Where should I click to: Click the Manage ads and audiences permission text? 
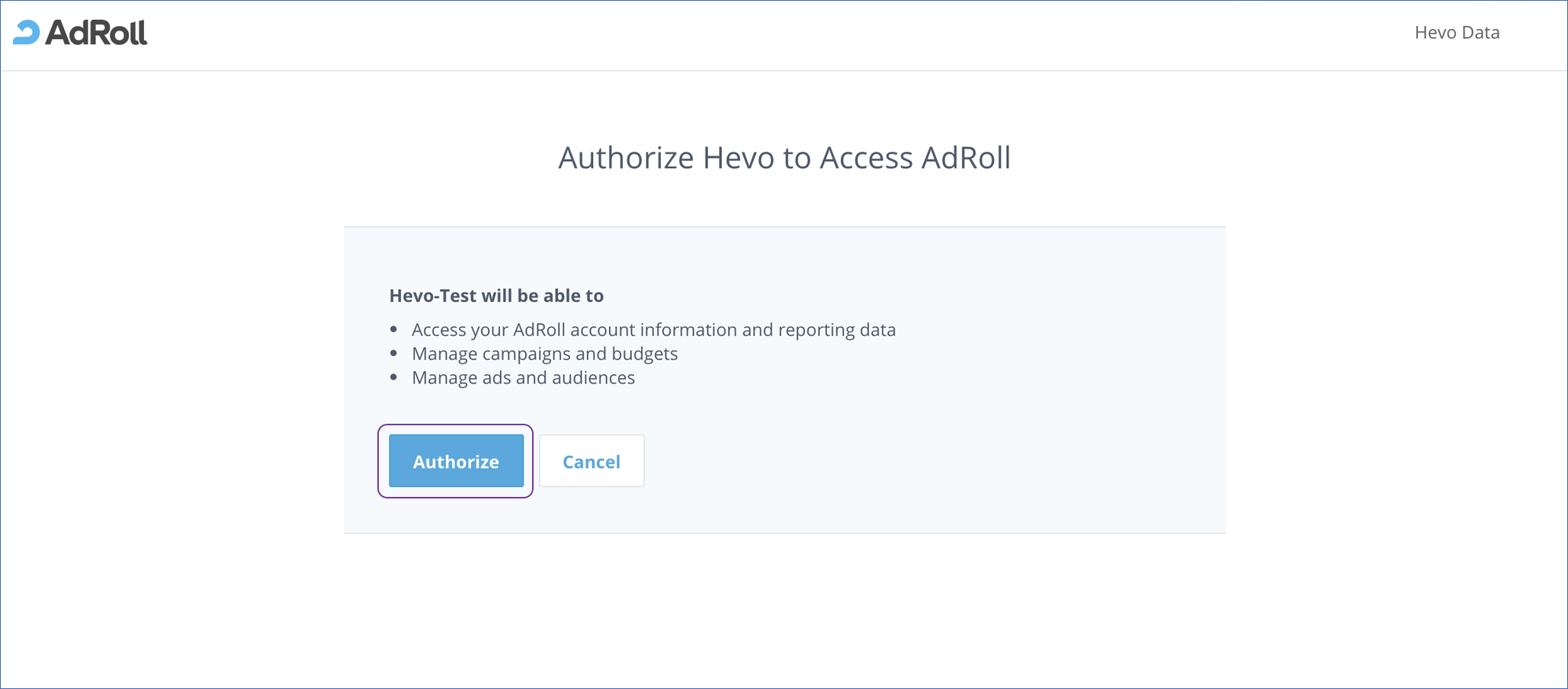coord(523,377)
